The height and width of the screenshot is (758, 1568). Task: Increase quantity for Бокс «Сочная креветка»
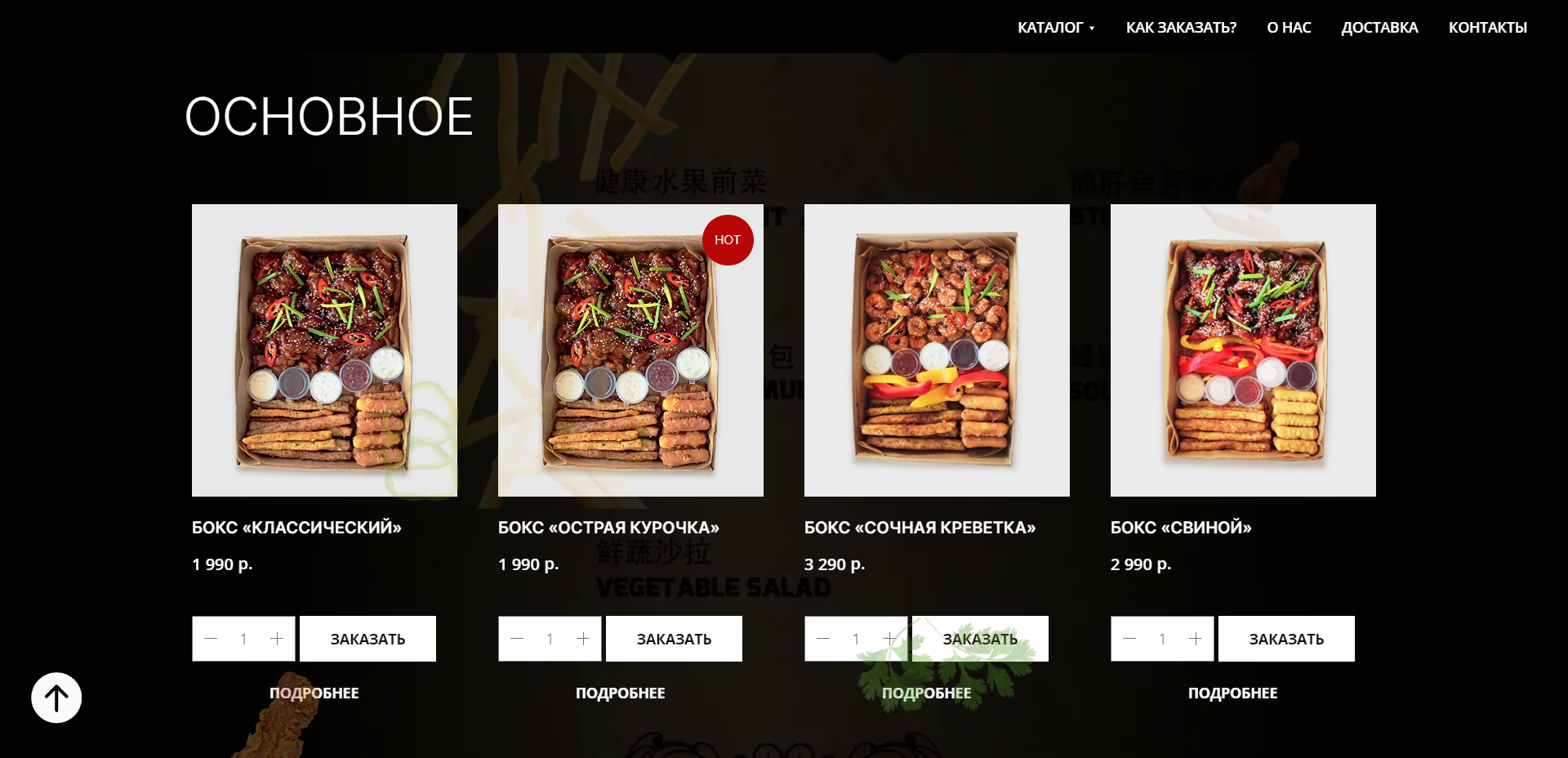pos(889,639)
